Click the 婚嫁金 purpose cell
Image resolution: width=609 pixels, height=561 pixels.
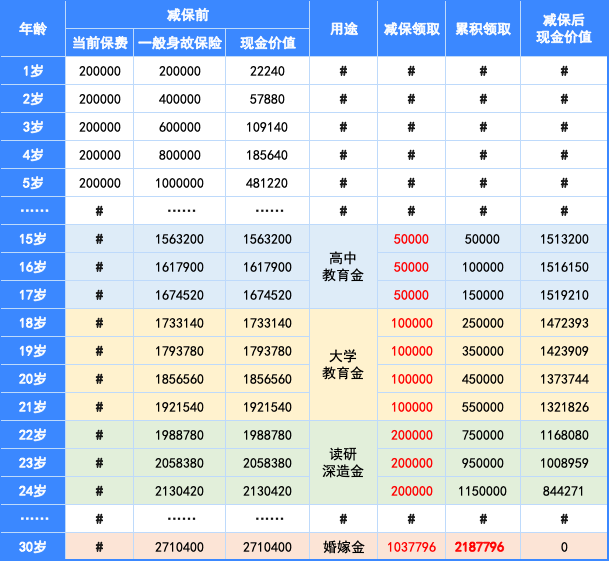344,547
